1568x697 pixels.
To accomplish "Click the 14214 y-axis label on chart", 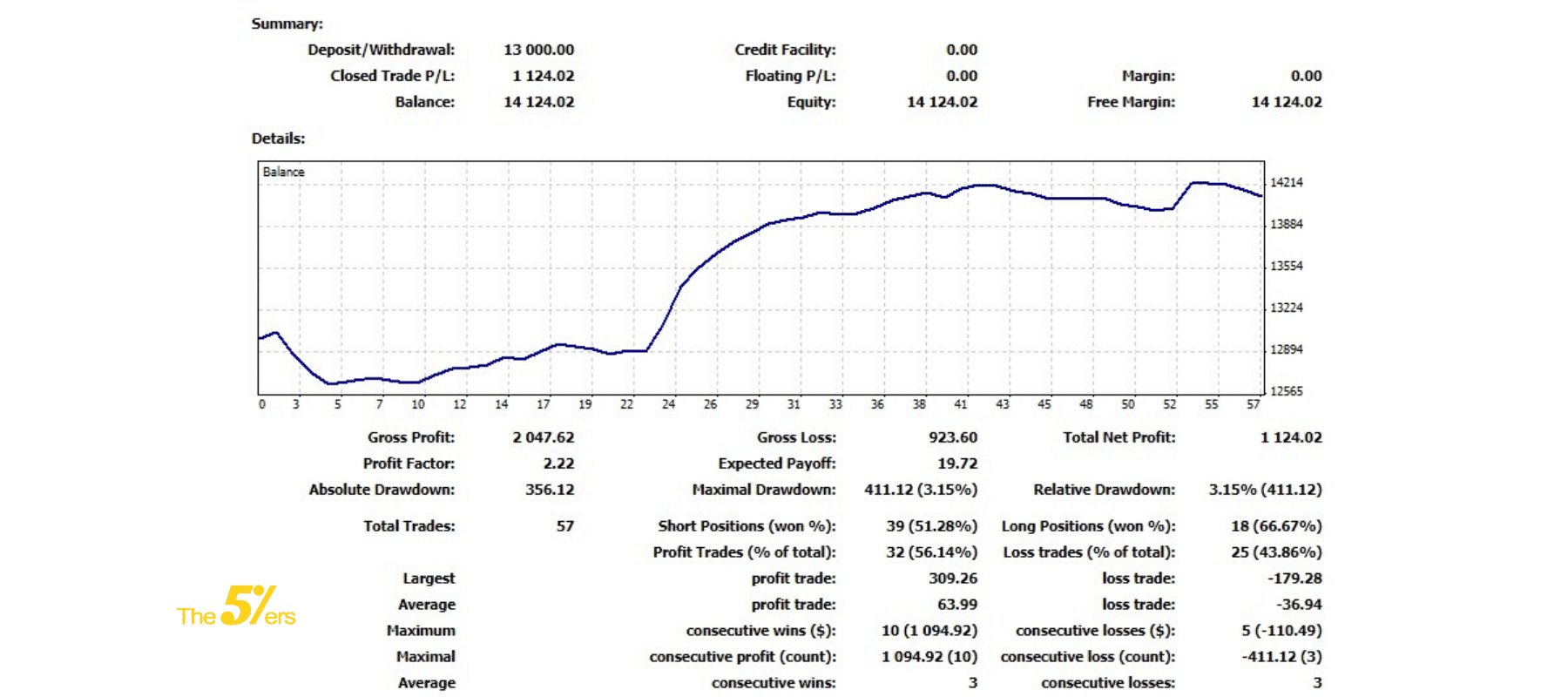I will (x=1286, y=183).
